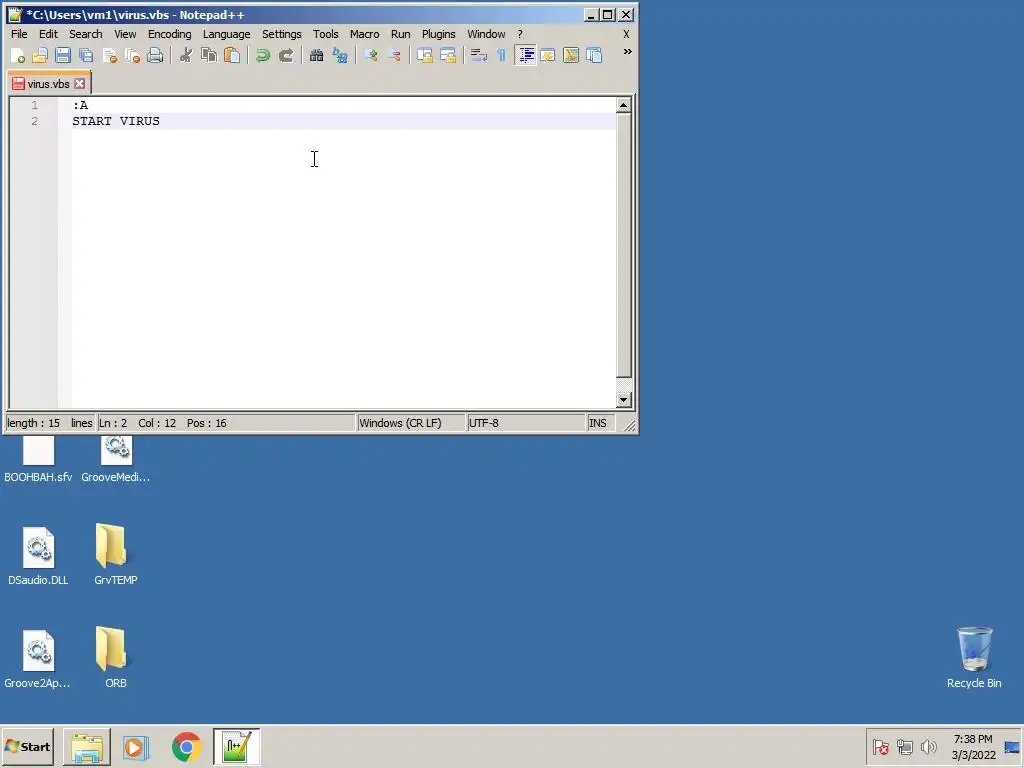Screen dimensions: 1024x768
Task: Toggle the Show Indent Guide icon
Action: pos(525,56)
